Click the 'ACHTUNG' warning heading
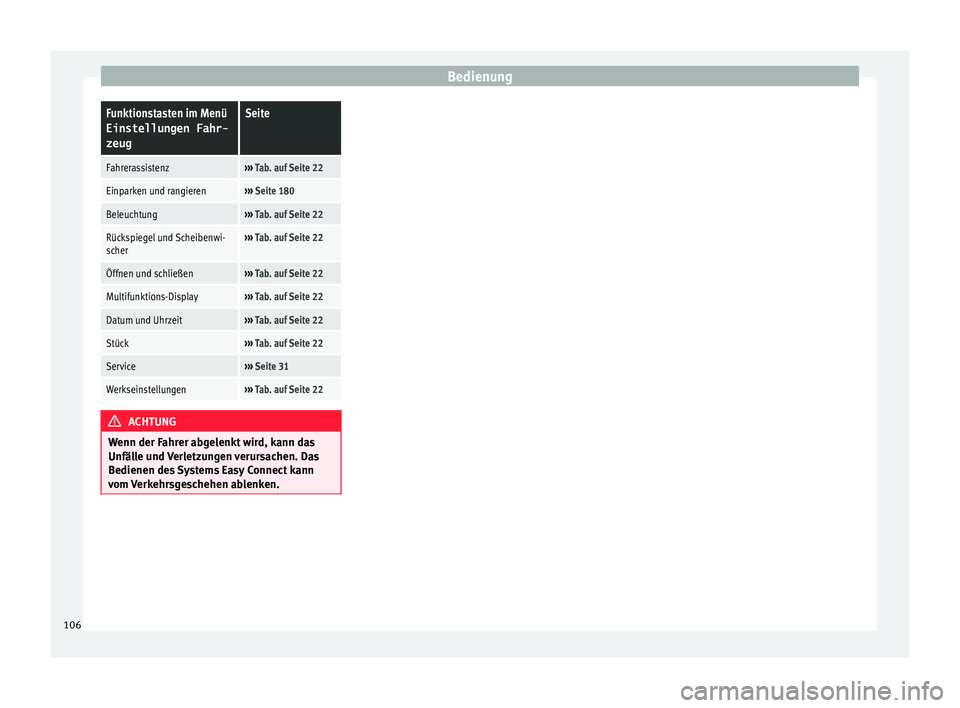The image size is (960, 708). [x=152, y=421]
